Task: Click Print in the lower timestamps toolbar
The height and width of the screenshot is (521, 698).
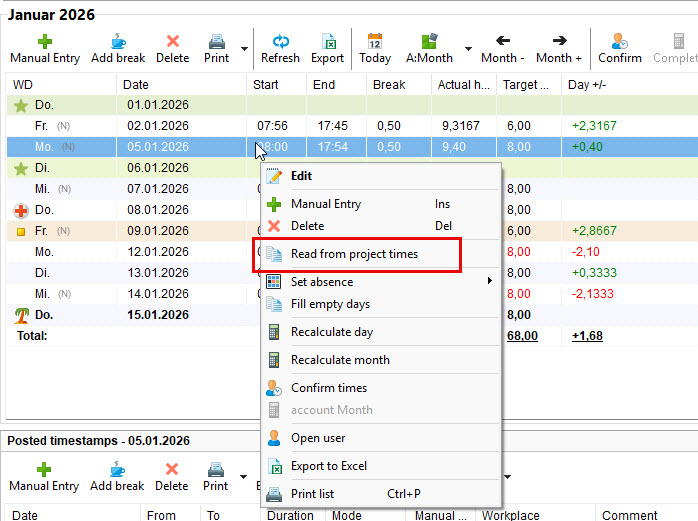Action: 216,476
